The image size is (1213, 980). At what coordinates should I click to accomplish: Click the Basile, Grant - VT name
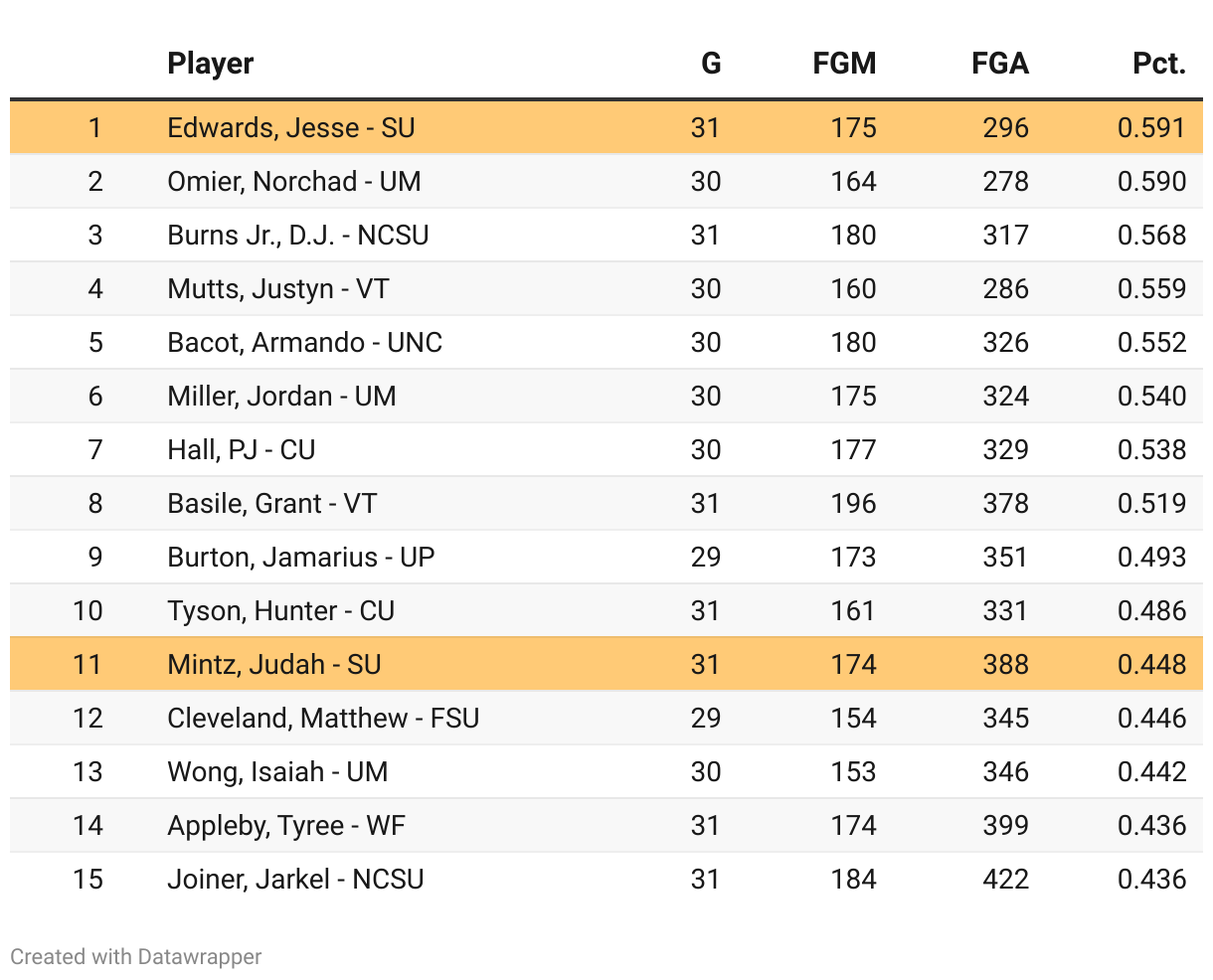pyautogui.click(x=272, y=503)
